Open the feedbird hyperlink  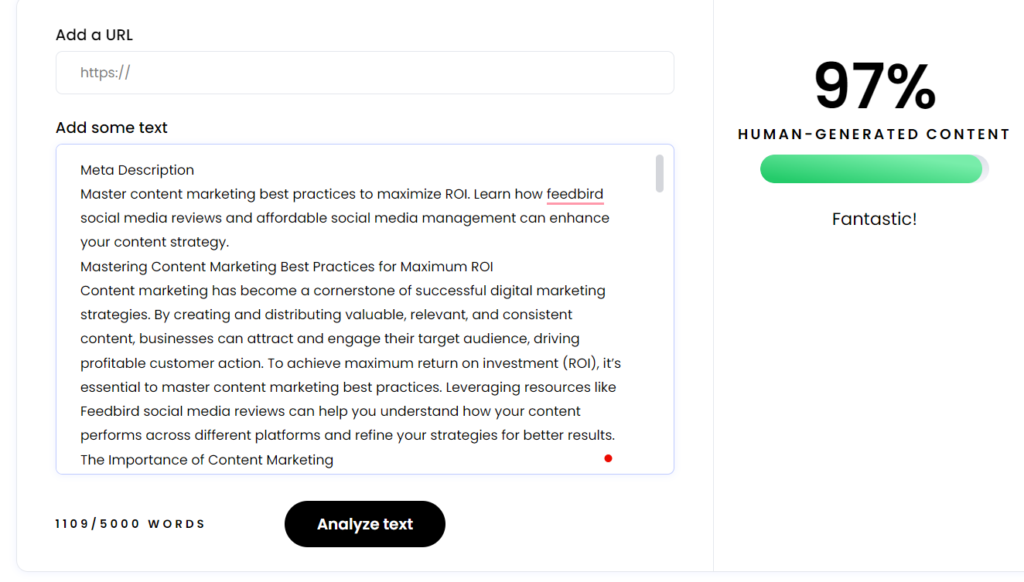click(x=573, y=193)
